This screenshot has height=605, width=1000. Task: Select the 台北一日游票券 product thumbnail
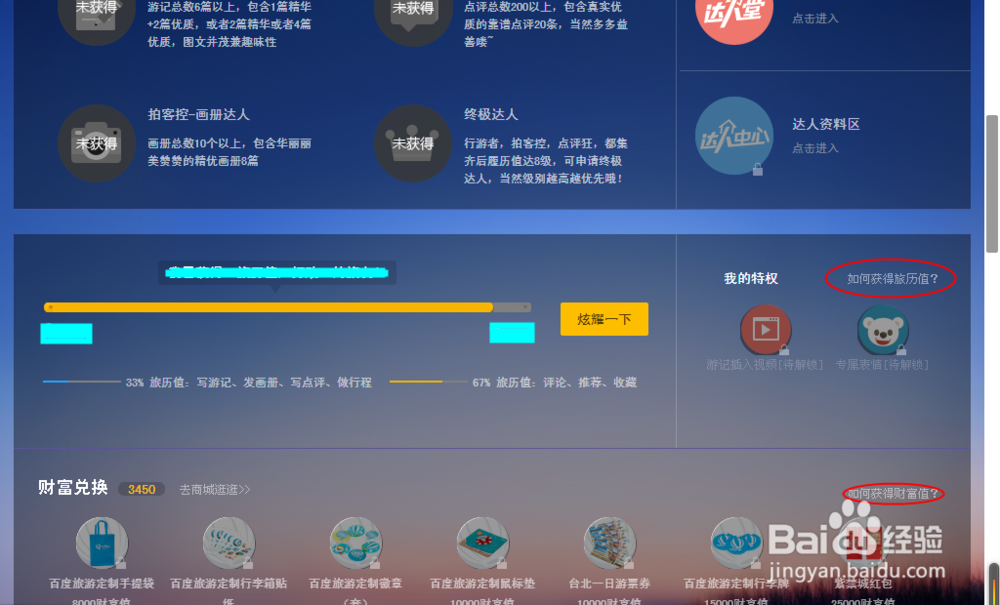[x=609, y=542]
